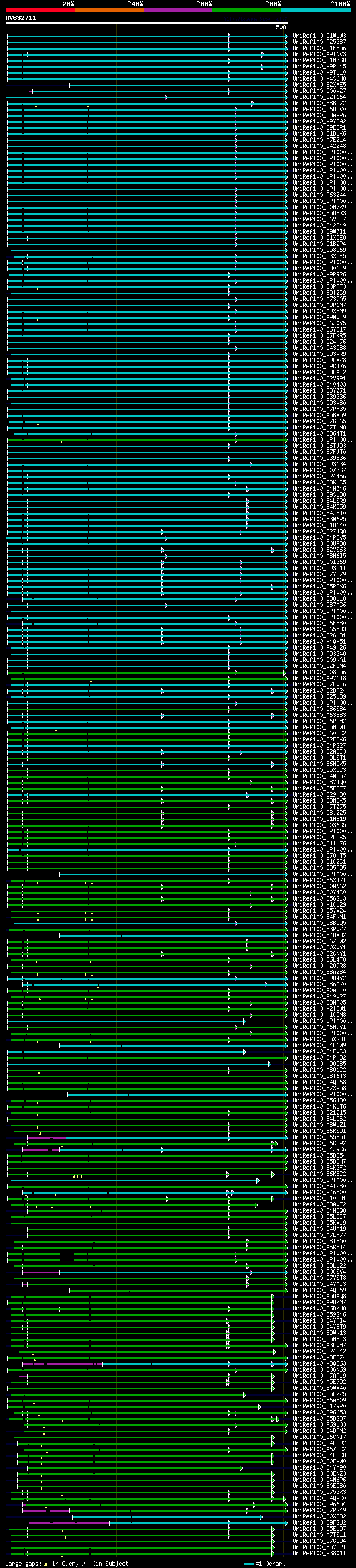Open the UniRef100_Q6C592 entry
The height and width of the screenshot is (1568, 356).
coord(319,1143)
